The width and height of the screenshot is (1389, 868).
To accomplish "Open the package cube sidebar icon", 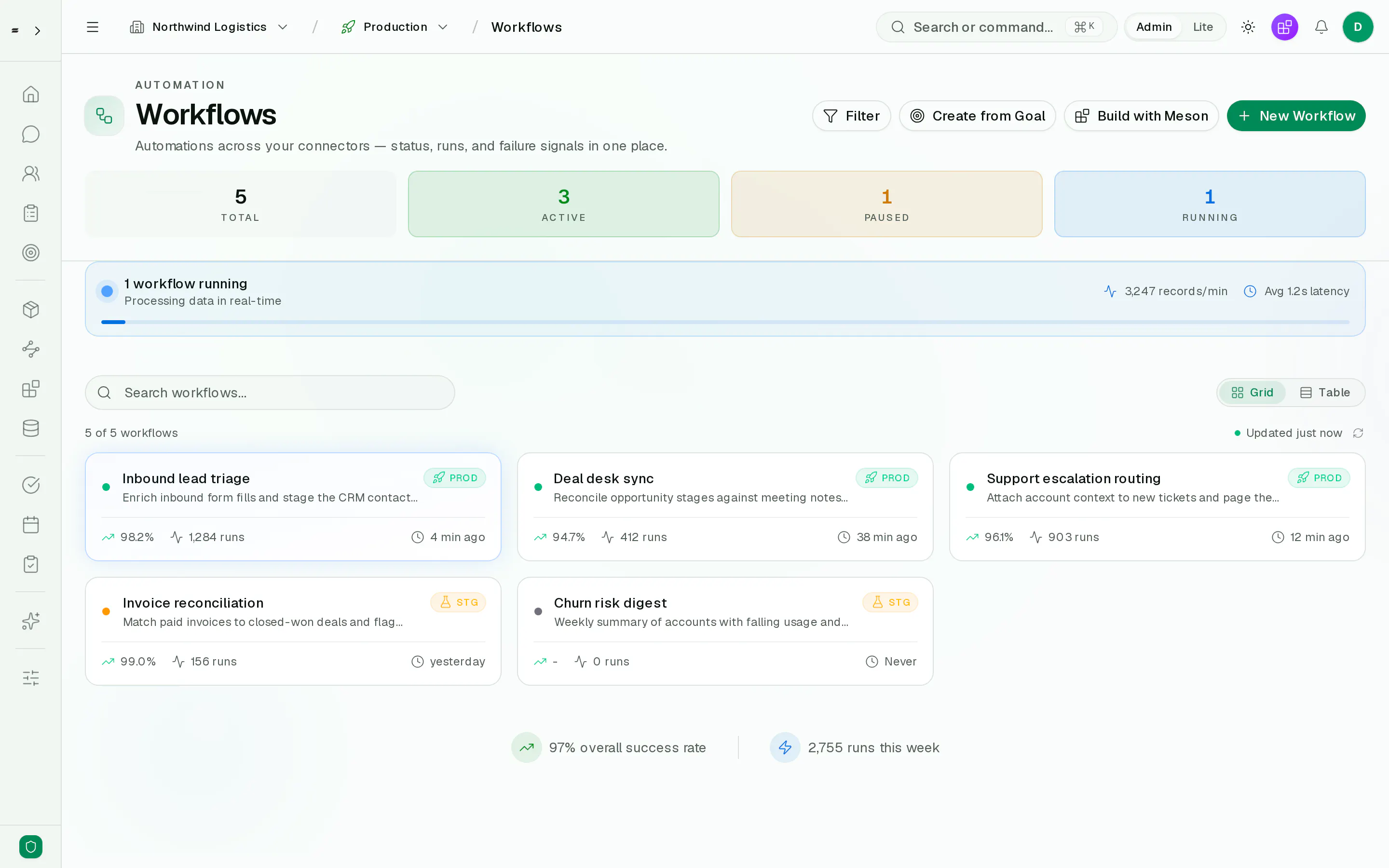I will coord(30,310).
